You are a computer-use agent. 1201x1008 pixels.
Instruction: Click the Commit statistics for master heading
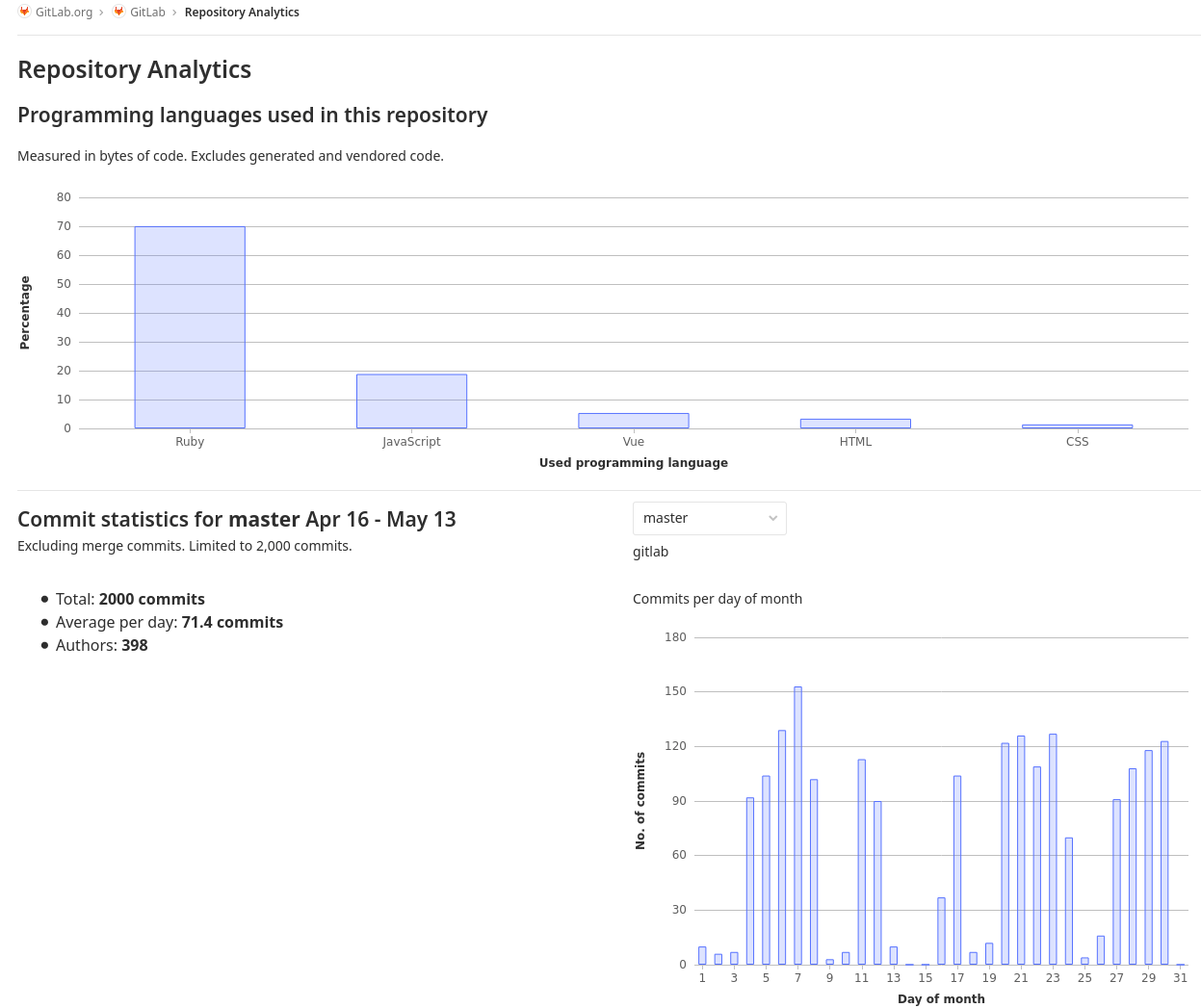[236, 518]
